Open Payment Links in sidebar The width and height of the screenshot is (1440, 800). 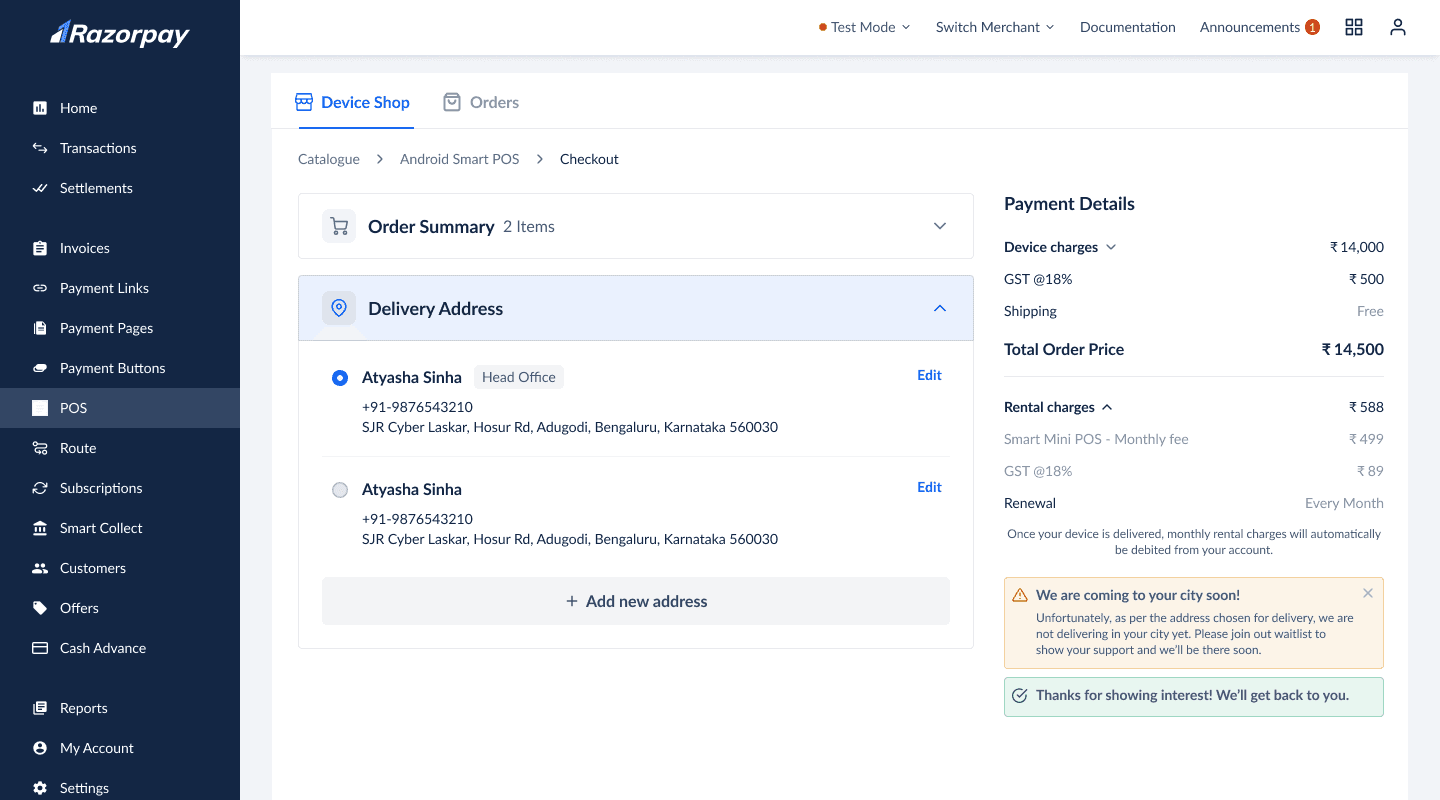coord(120,288)
